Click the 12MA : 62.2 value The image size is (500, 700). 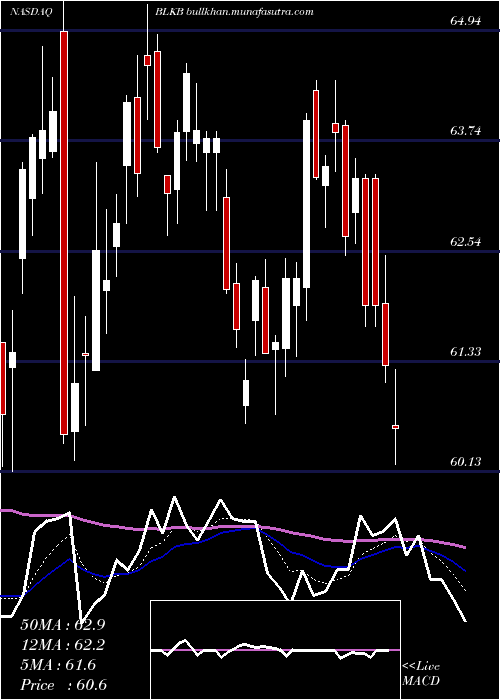(x=63, y=645)
